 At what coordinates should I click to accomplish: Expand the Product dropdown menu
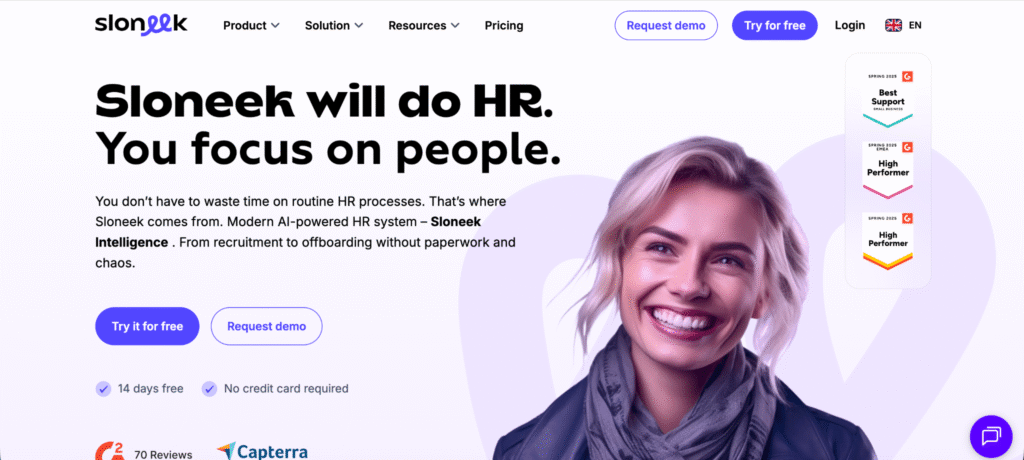(x=251, y=25)
